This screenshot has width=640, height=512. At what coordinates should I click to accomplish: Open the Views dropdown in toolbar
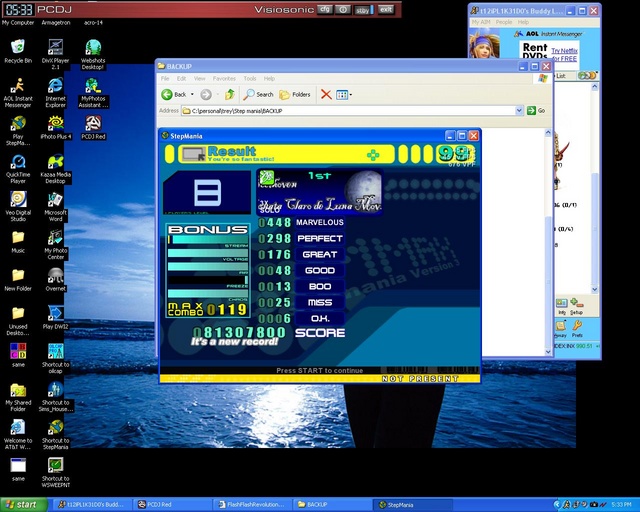(344, 95)
